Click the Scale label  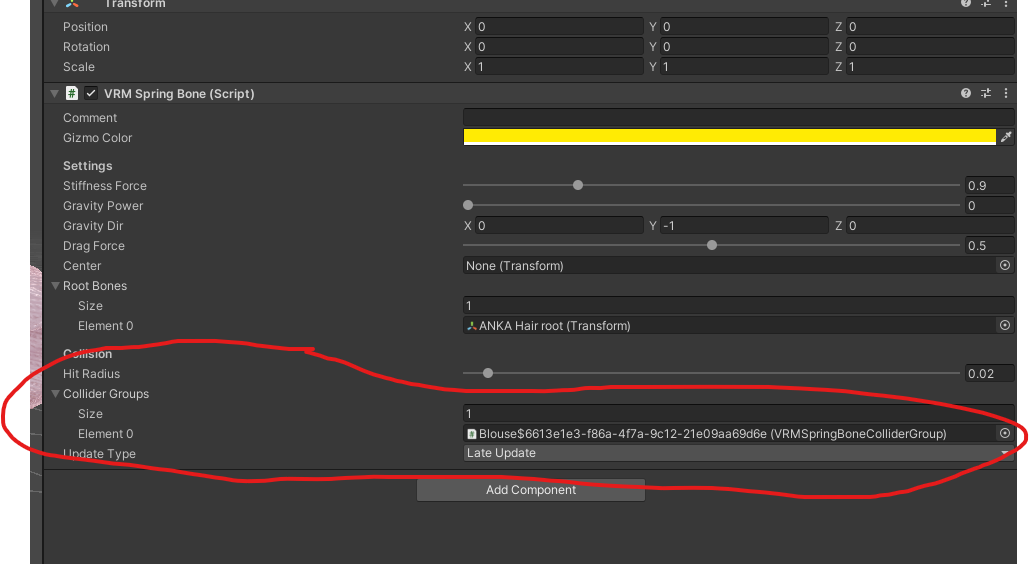[x=79, y=67]
